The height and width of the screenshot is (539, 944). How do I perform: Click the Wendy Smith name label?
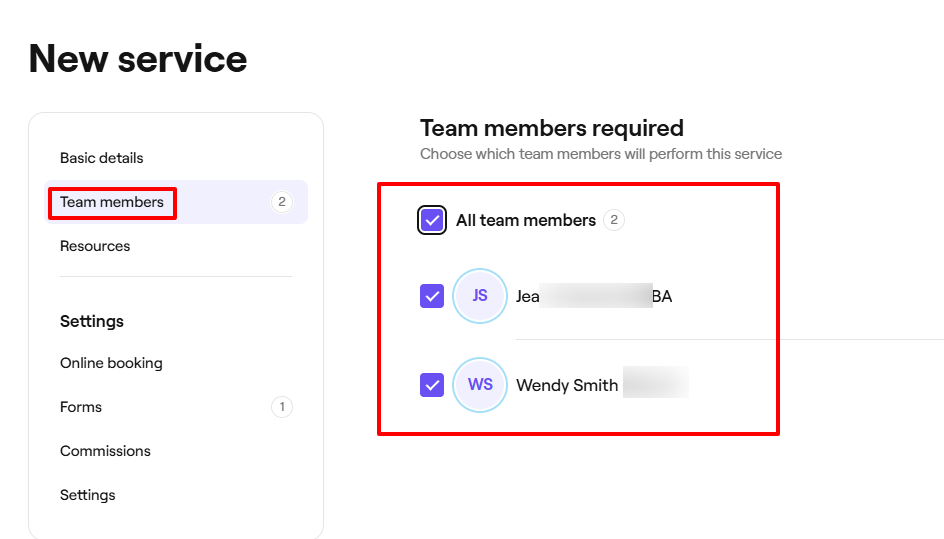click(x=567, y=385)
